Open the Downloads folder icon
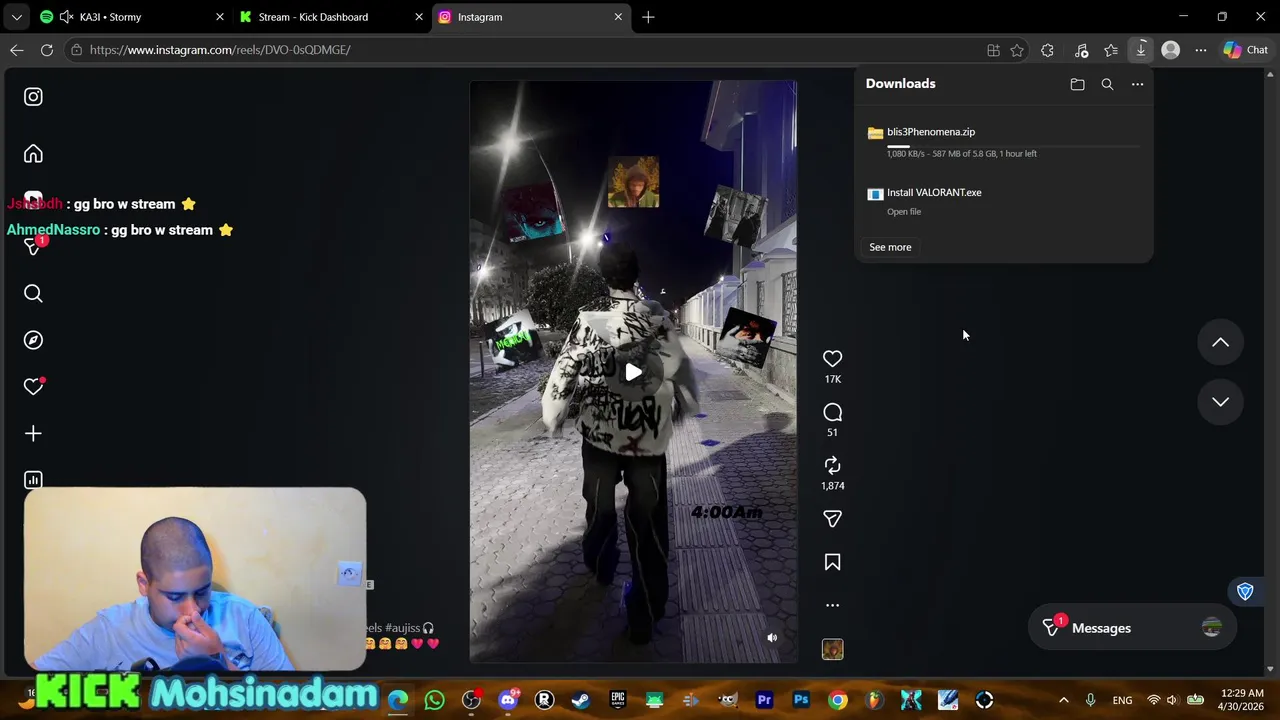 [1077, 85]
